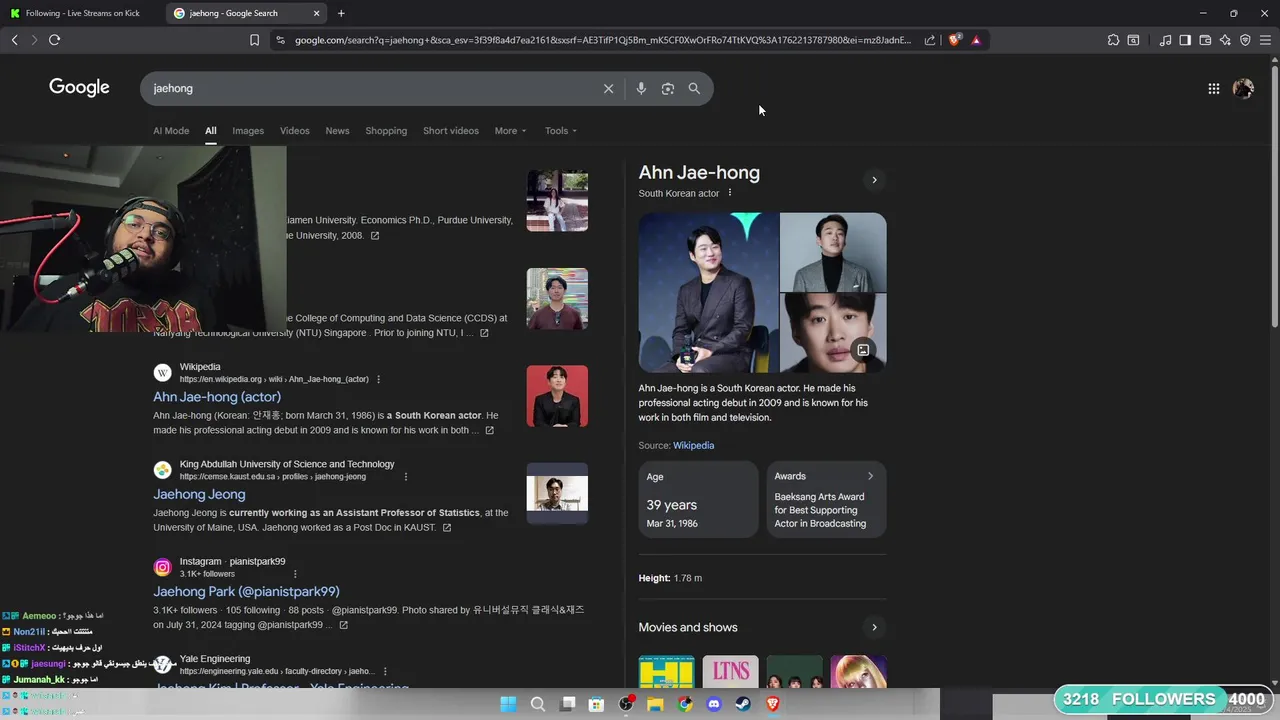Screen dimensions: 1280x720
Task: Open the Google apps grid
Action: (1213, 88)
